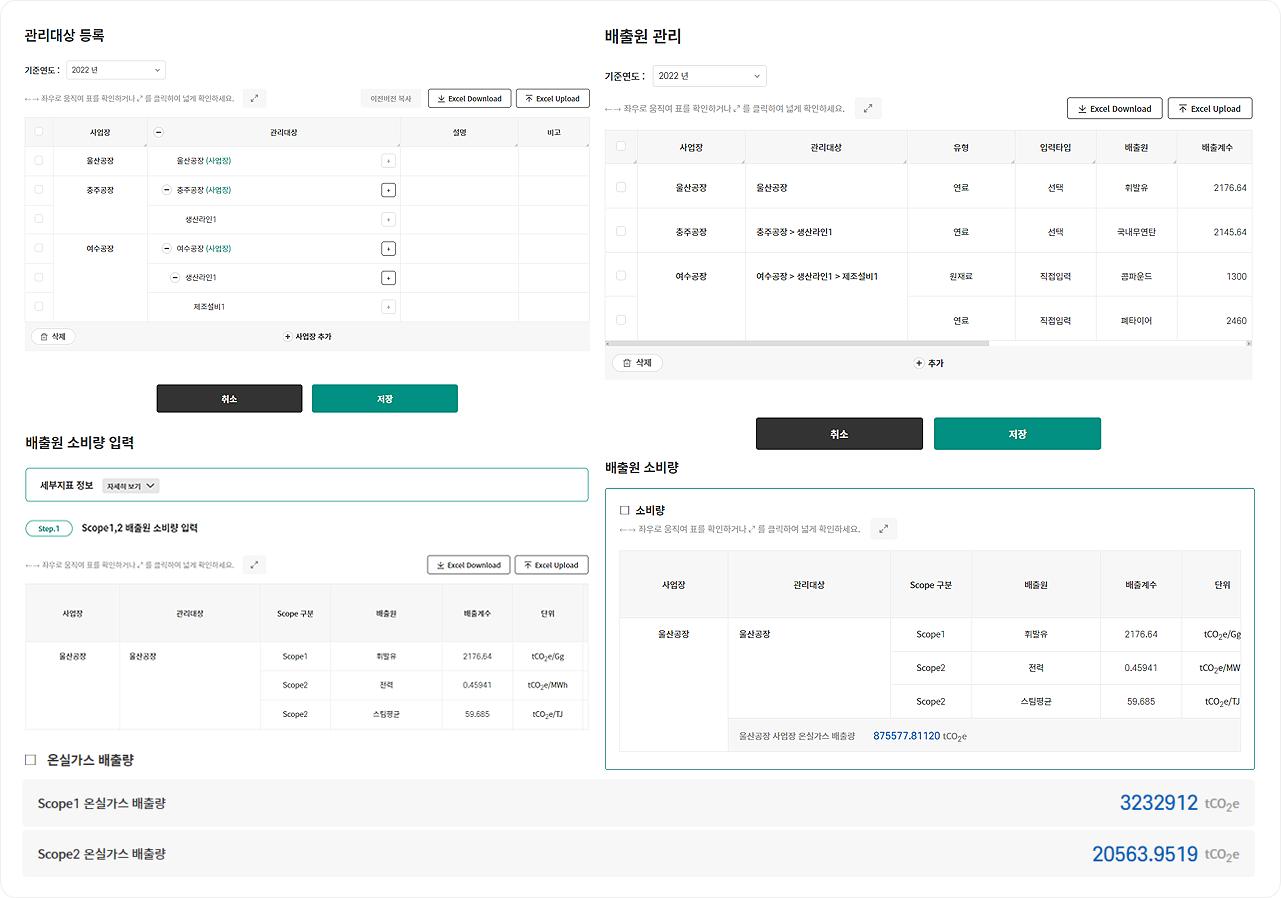Screen dimensions: 1281x898
Task: Click the value 875577.81120
Action: (x=906, y=736)
